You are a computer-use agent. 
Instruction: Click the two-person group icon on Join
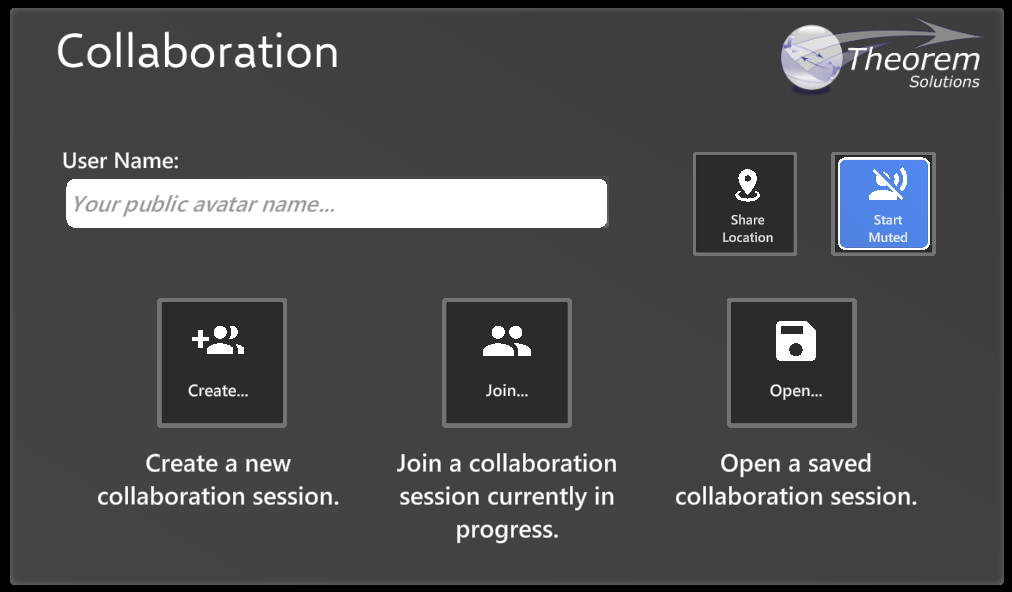506,341
